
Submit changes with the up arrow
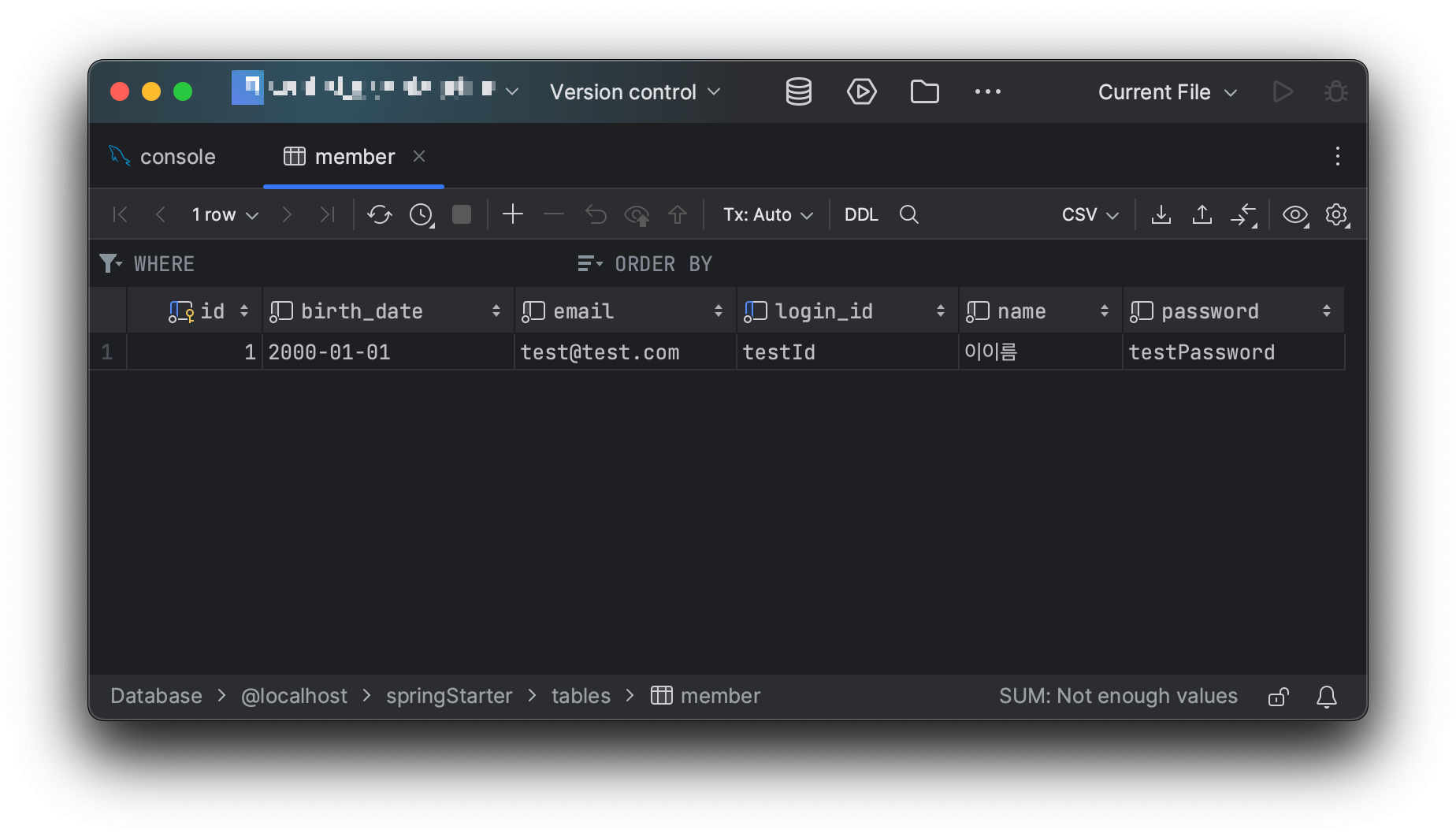678,214
